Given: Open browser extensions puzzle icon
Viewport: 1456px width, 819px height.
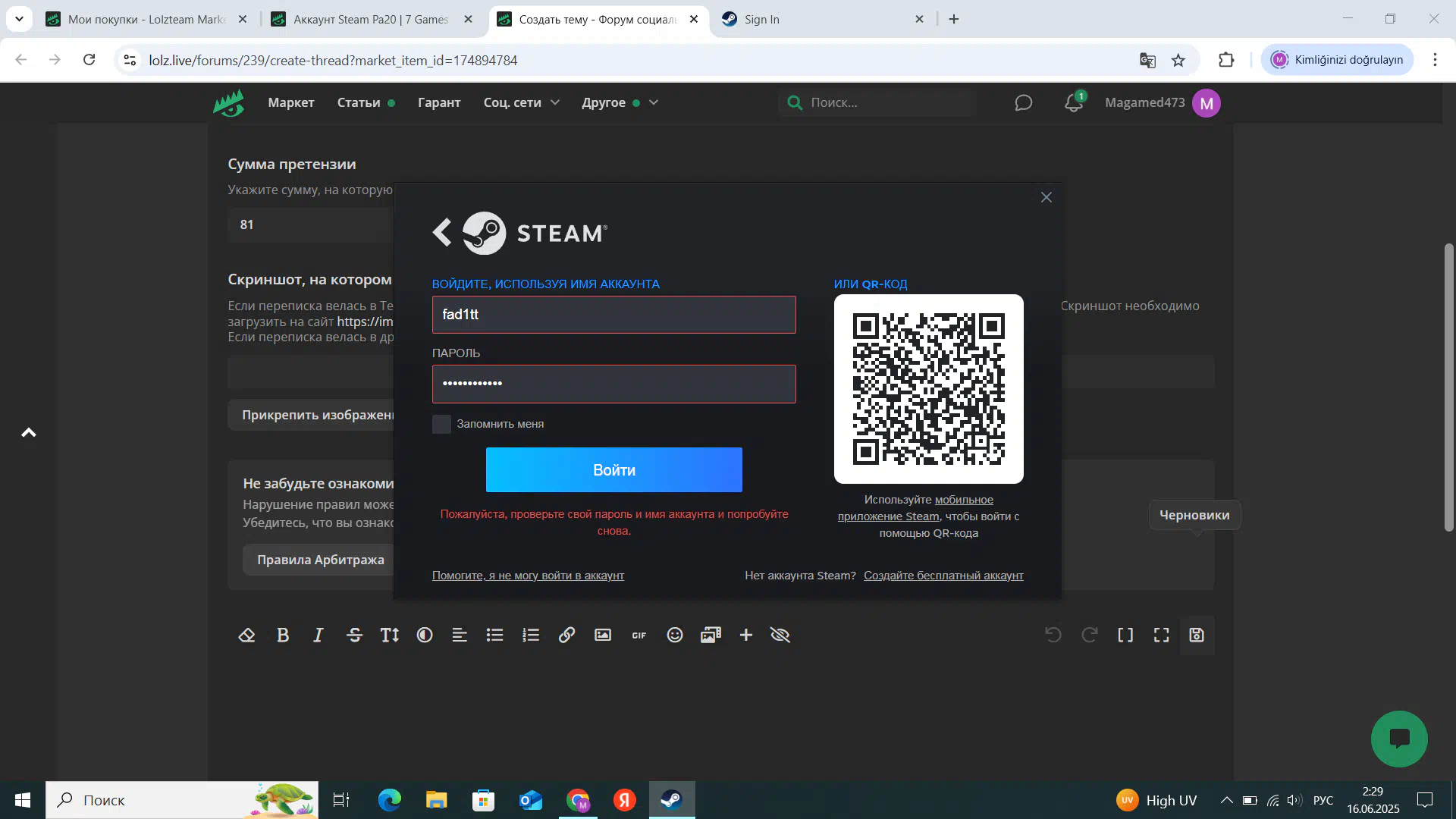Looking at the screenshot, I should click(x=1226, y=60).
